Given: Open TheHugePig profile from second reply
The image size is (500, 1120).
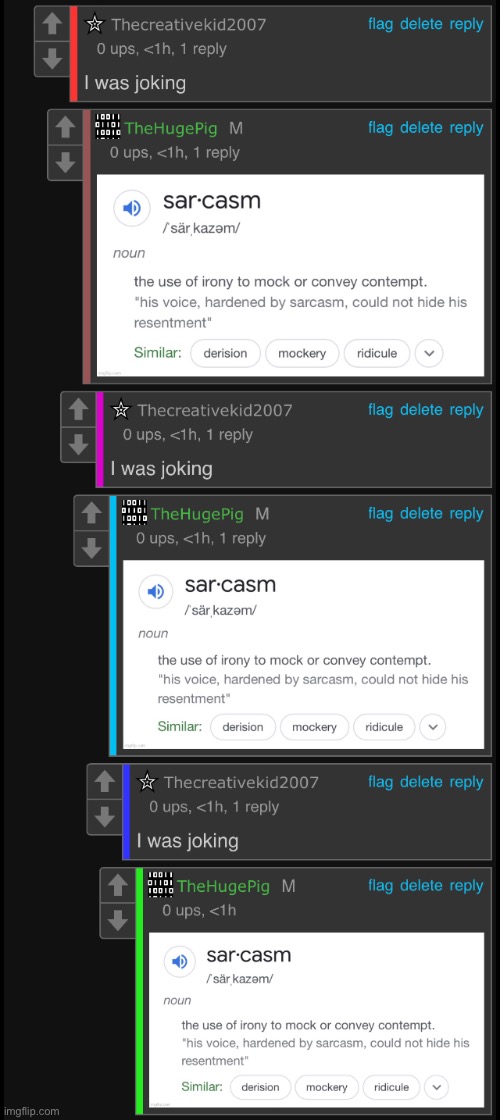Looking at the screenshot, I should click(197, 514).
